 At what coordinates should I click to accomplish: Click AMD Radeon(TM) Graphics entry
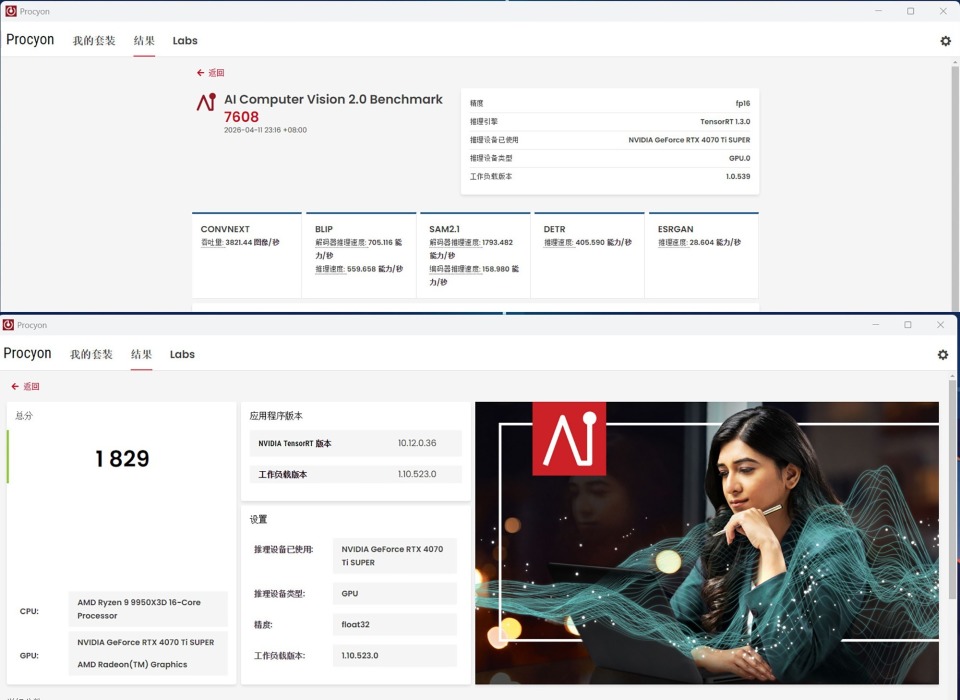(132, 664)
